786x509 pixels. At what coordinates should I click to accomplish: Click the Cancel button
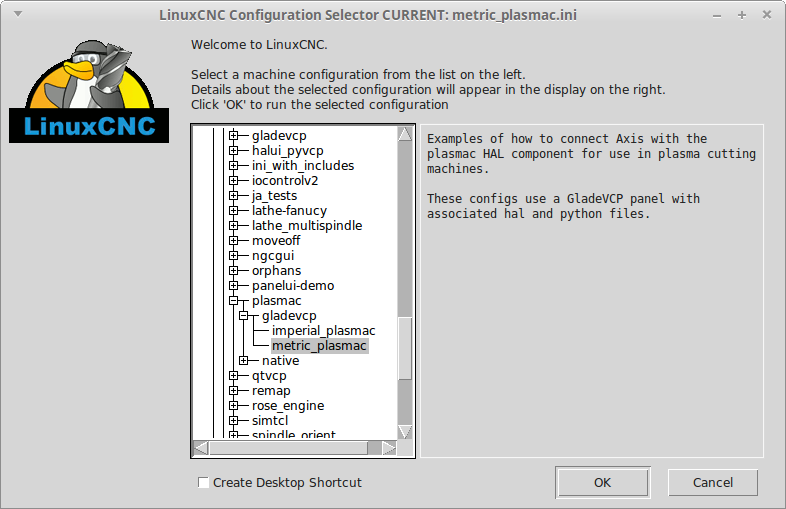coord(713,482)
